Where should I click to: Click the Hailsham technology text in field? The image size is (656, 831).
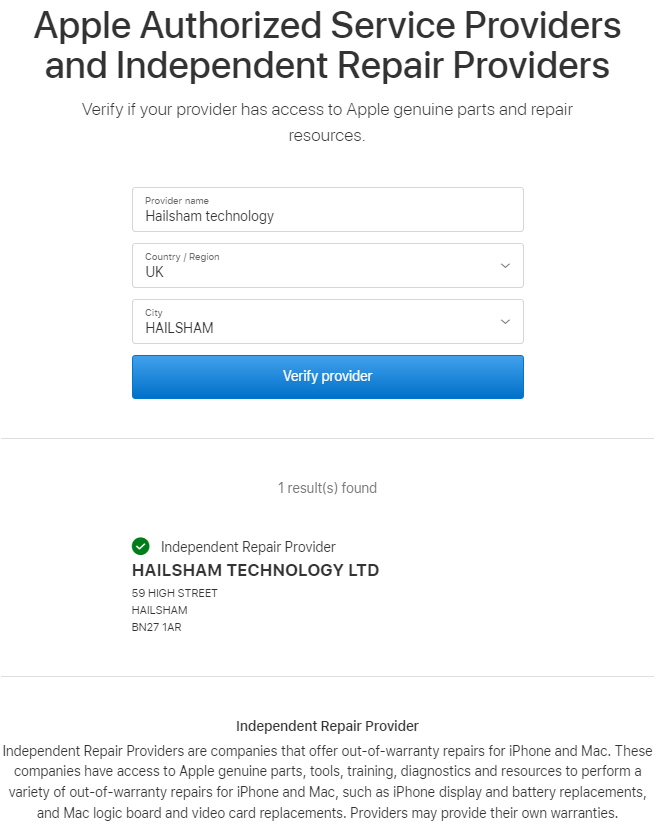(x=210, y=216)
